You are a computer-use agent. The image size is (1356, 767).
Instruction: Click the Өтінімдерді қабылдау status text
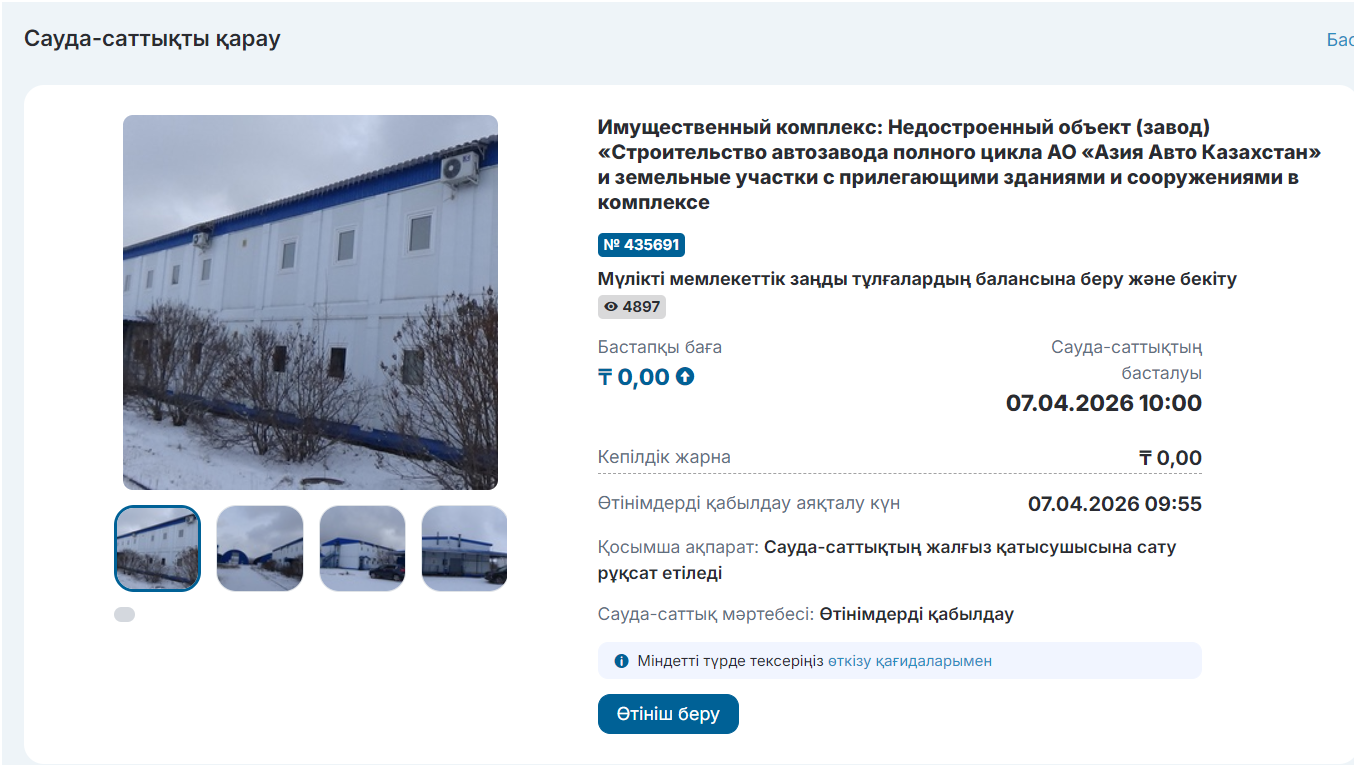917,614
